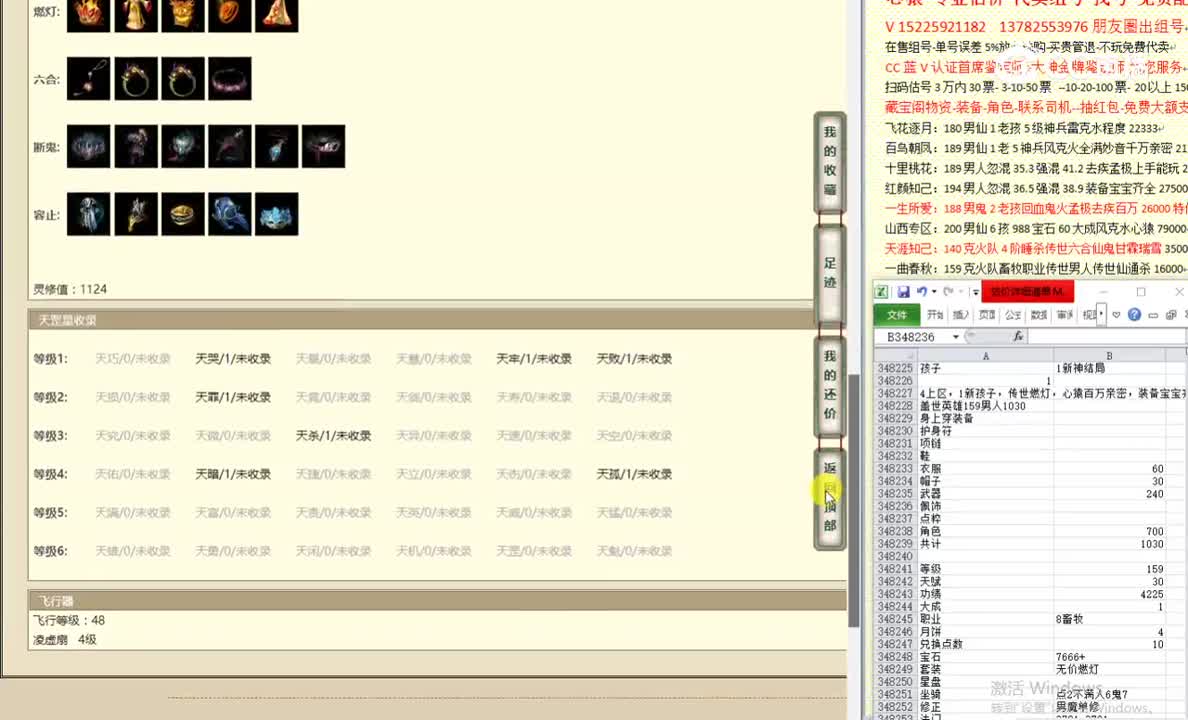Screen dimensions: 1188x720
Task: Click the mask icon at the end of 容止 row
Action: (276, 213)
